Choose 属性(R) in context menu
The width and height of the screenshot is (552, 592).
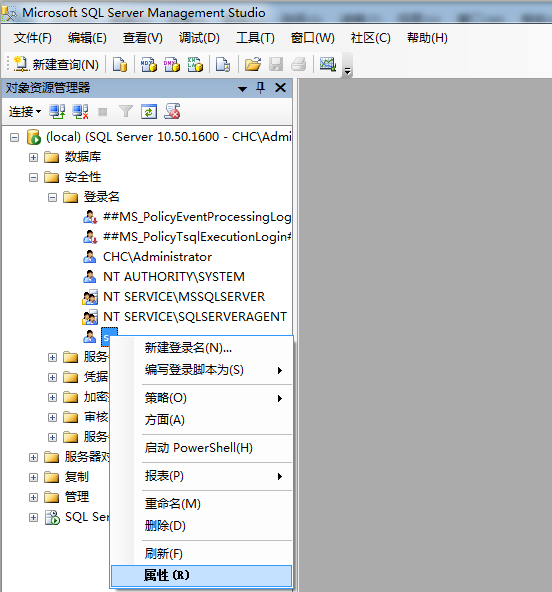201,576
